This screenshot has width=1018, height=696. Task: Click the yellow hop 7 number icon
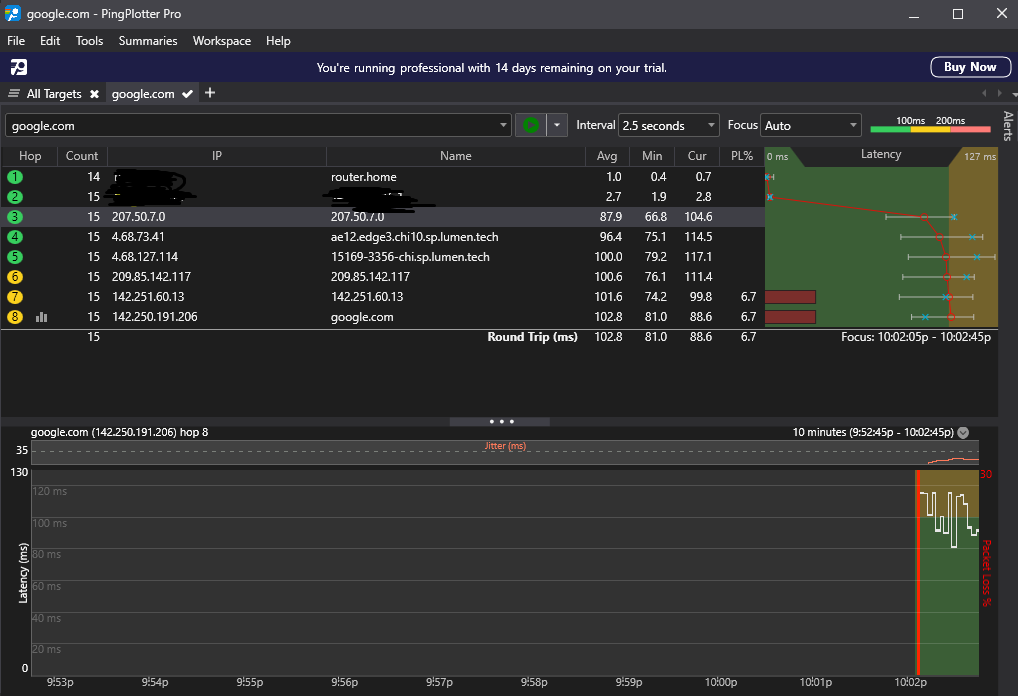click(x=15, y=297)
